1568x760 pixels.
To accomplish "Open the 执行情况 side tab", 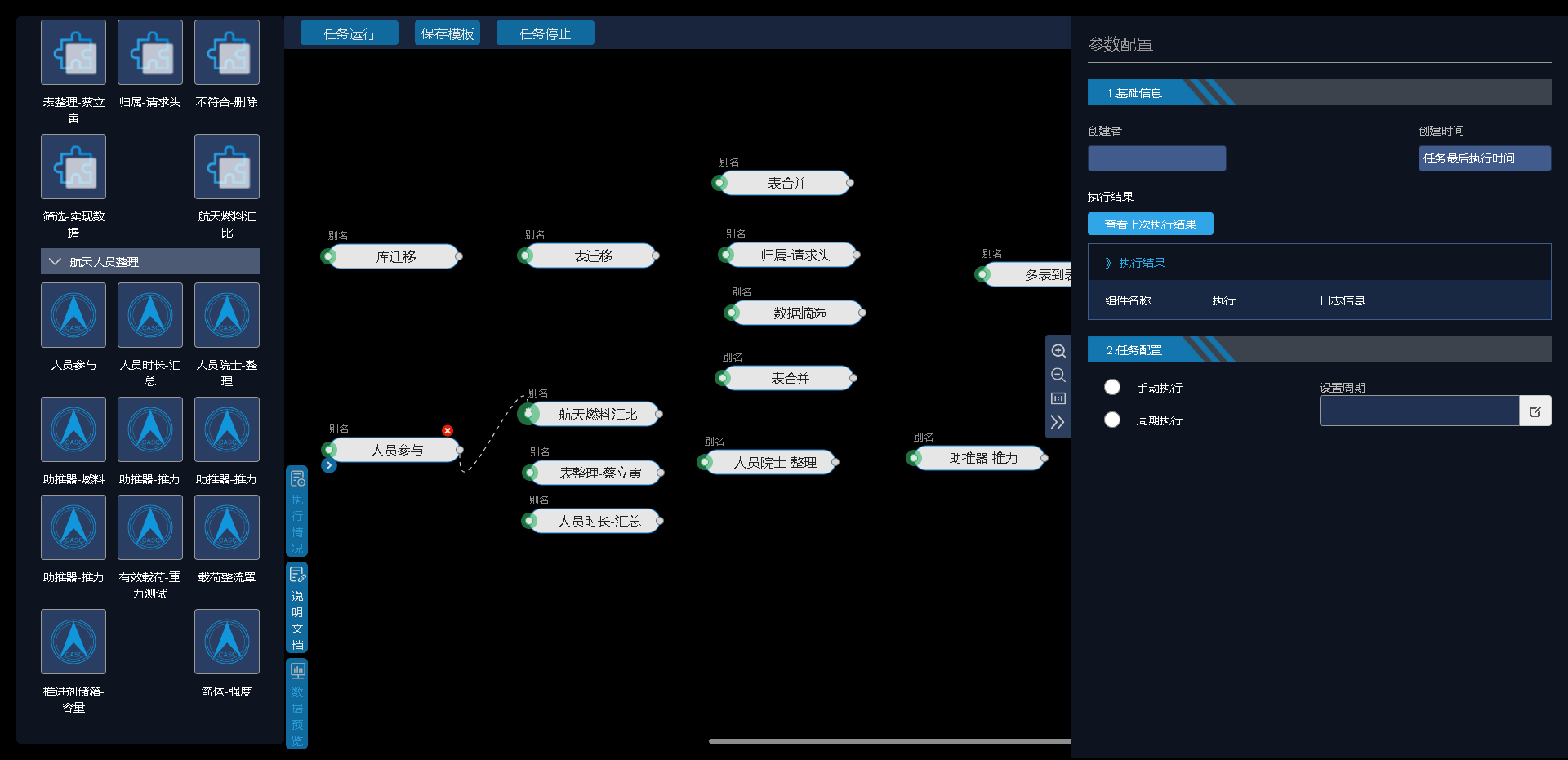I will pyautogui.click(x=297, y=511).
